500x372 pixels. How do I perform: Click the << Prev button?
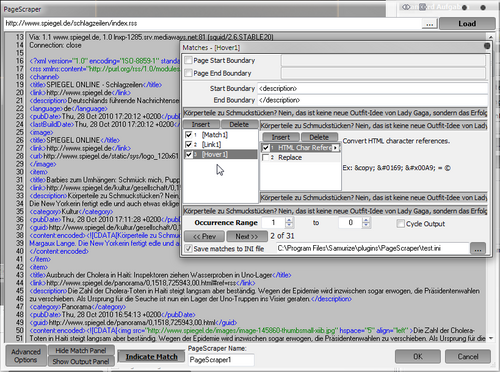coord(205,236)
